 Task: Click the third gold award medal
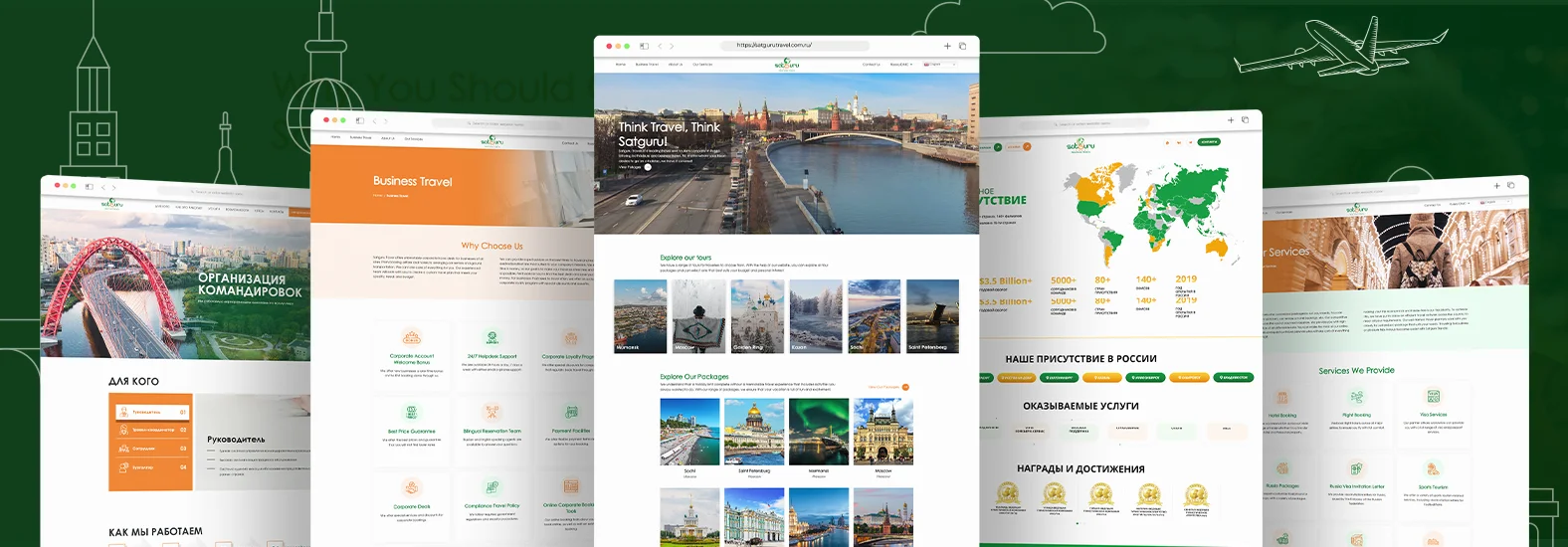pos(1100,493)
